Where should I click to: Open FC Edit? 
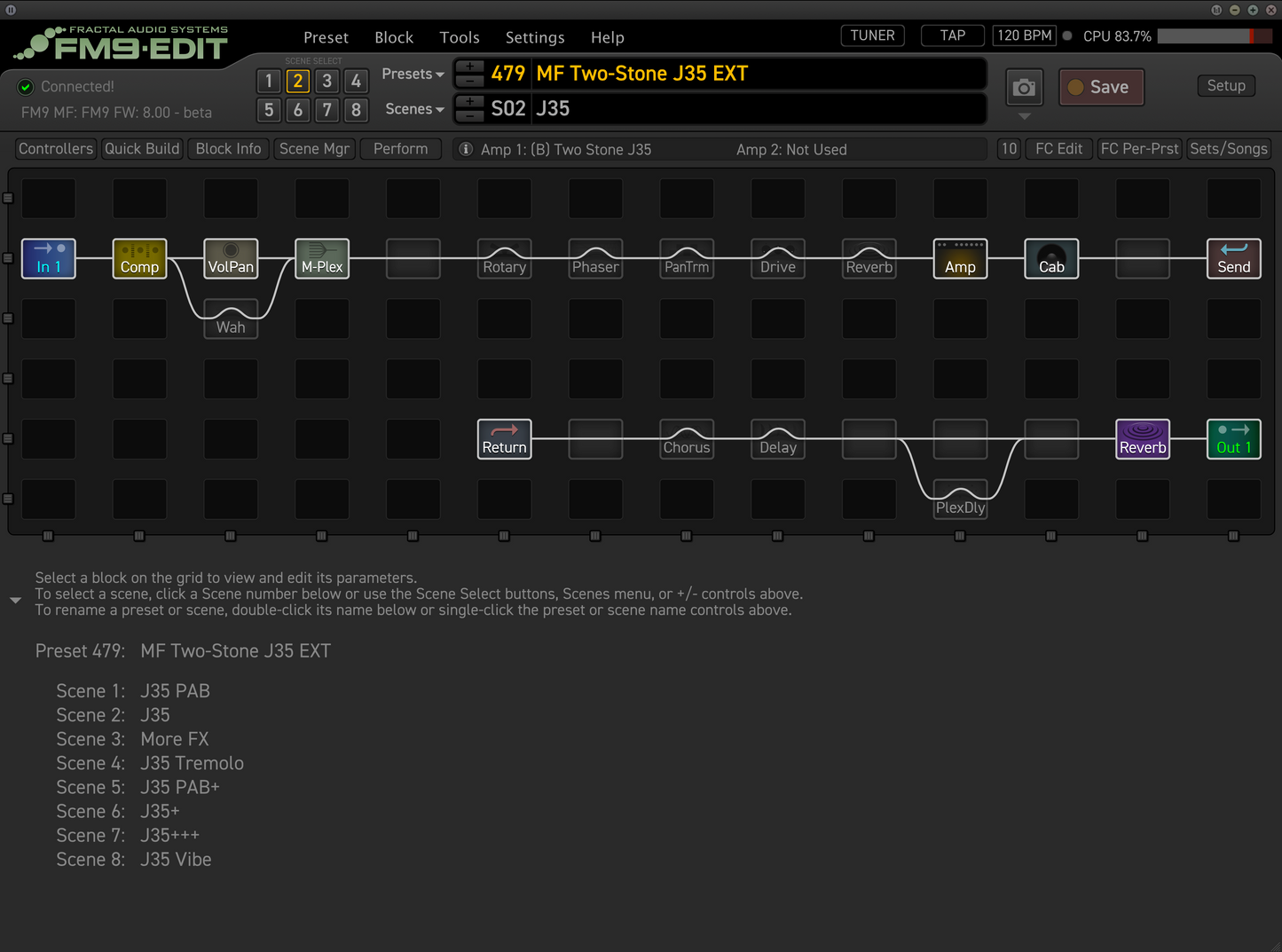tap(1059, 149)
